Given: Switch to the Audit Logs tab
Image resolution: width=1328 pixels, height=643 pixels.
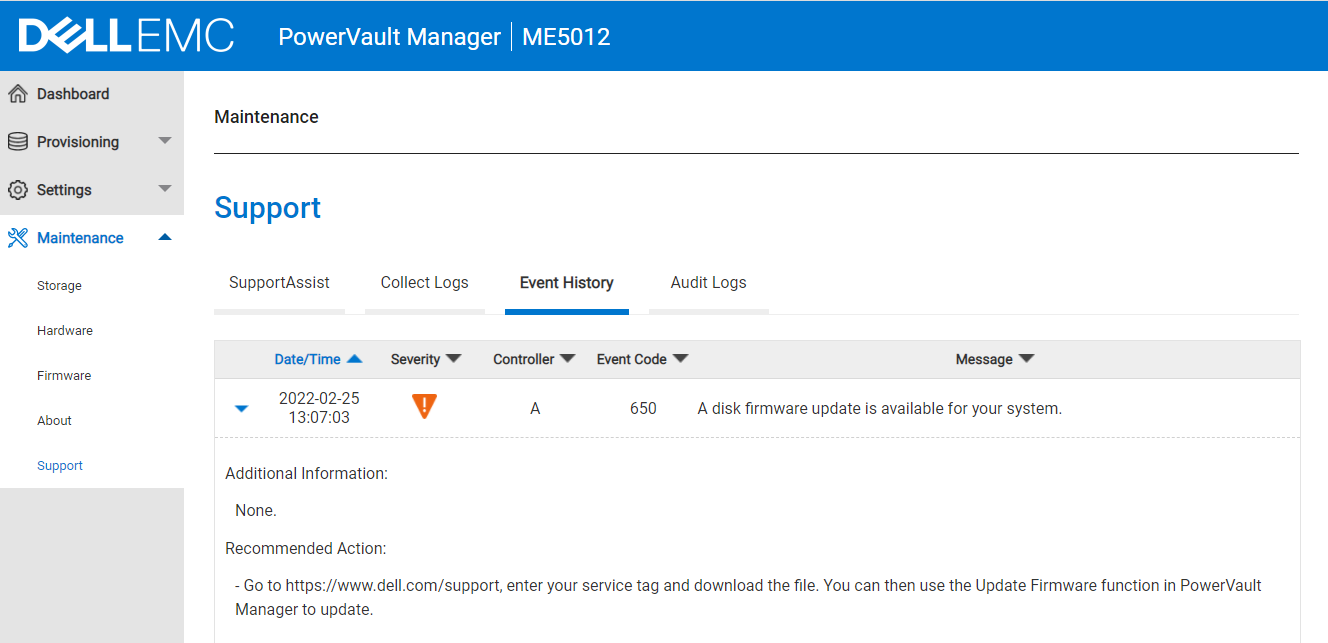Looking at the screenshot, I should click(x=708, y=283).
